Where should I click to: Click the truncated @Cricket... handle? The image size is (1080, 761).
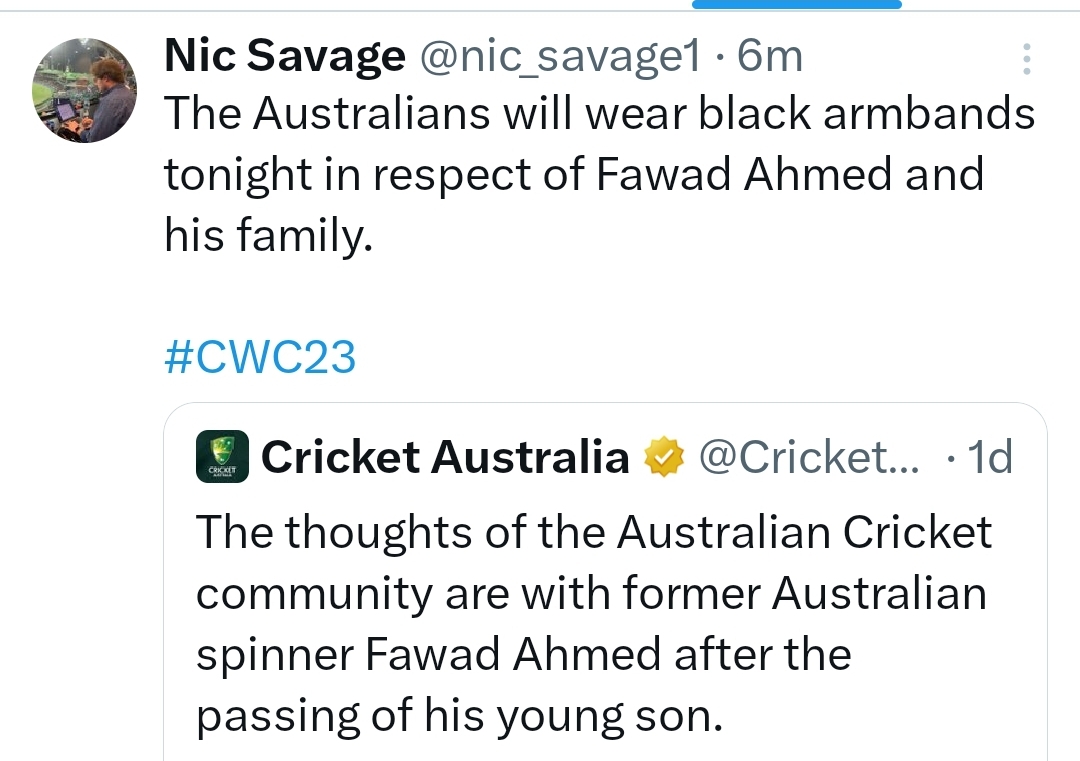(809, 457)
